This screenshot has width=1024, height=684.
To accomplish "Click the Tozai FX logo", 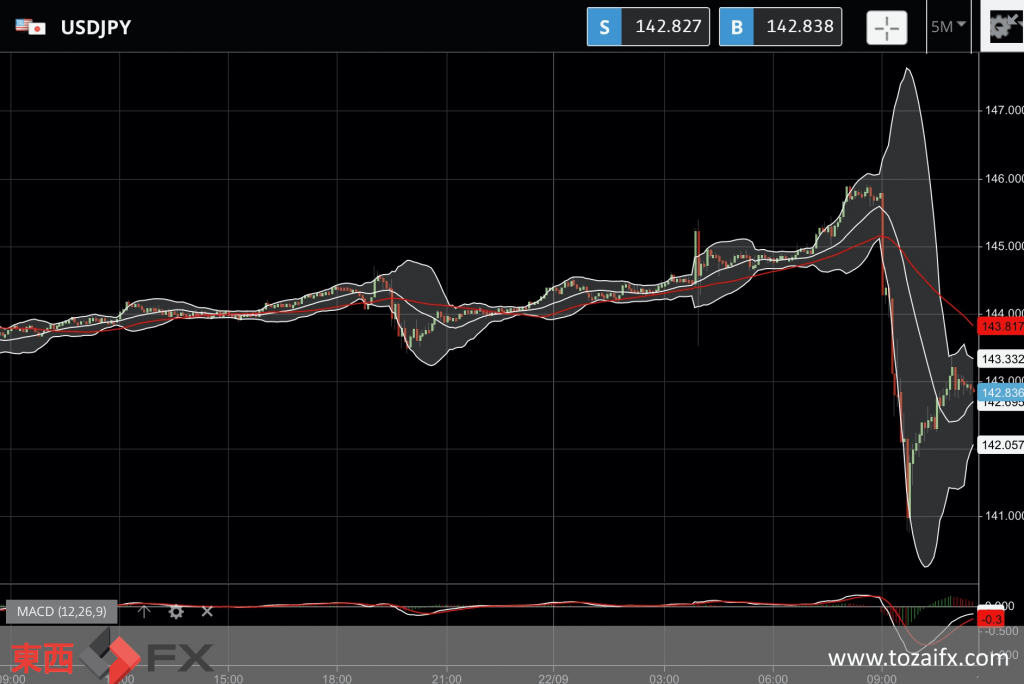I will tap(112, 657).
